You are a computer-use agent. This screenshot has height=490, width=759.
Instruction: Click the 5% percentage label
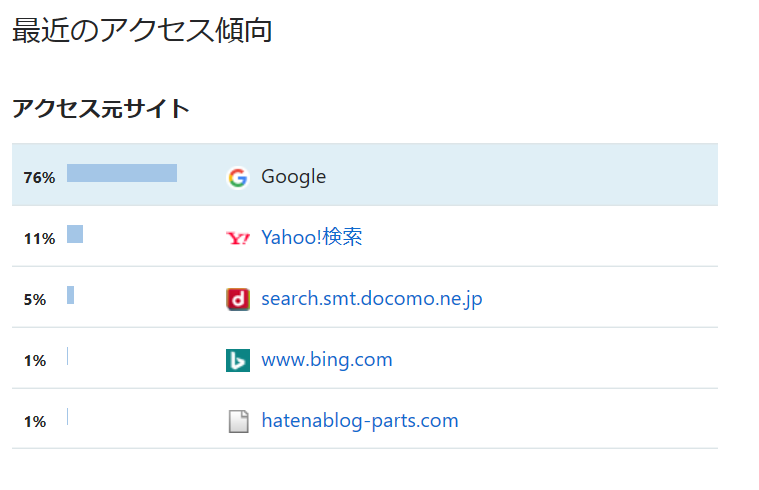point(35,300)
